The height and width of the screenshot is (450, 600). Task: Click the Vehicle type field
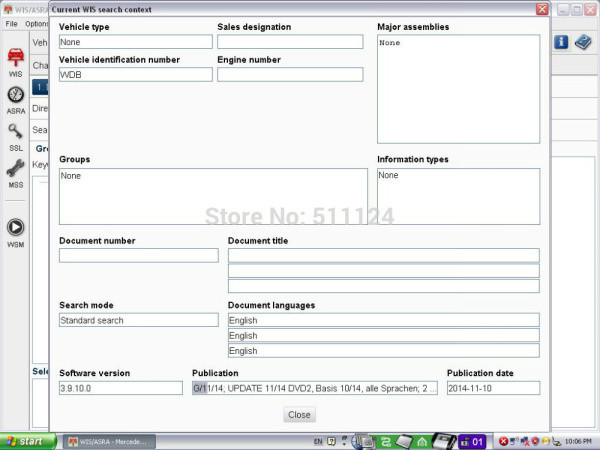[136, 42]
